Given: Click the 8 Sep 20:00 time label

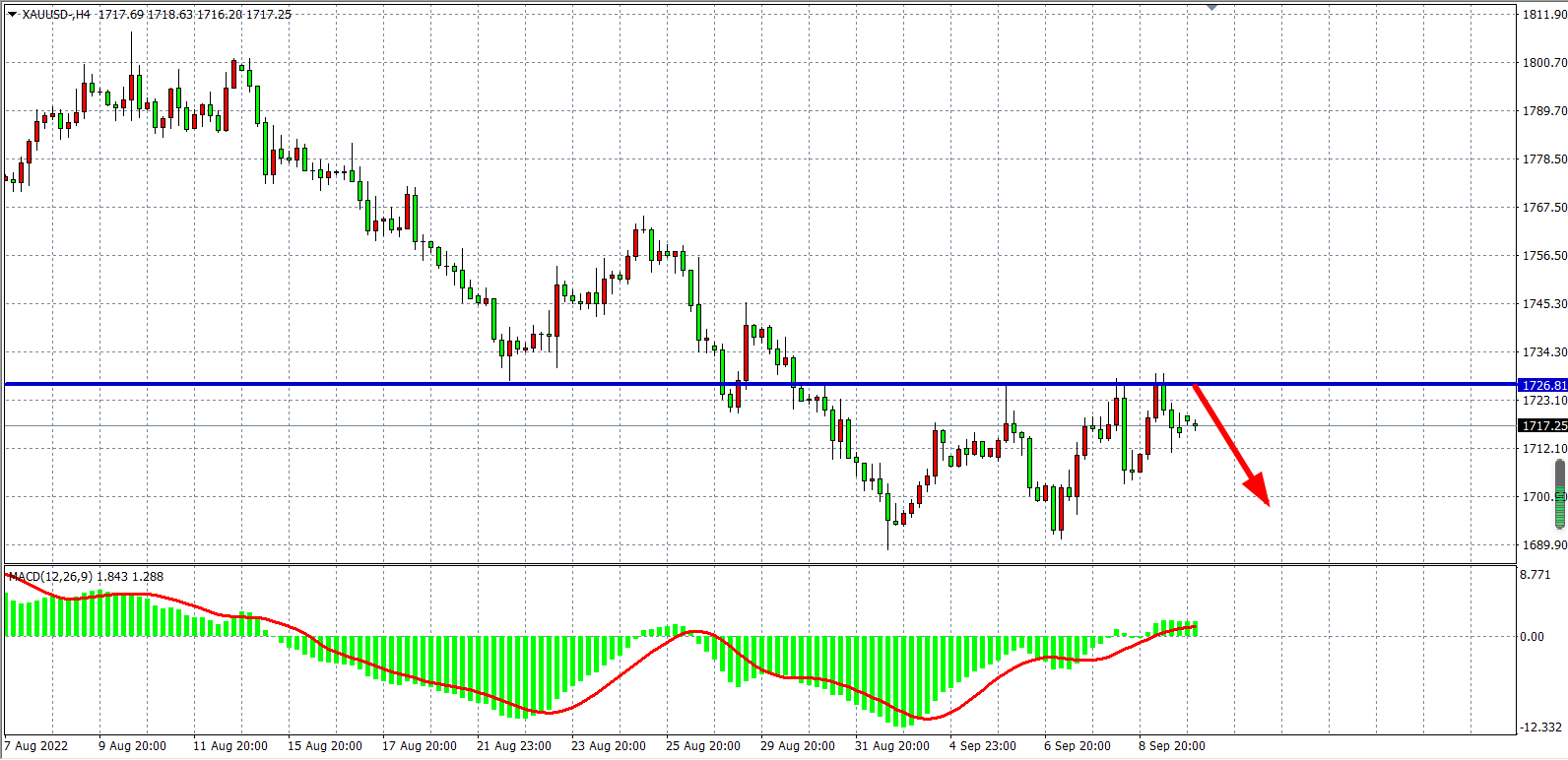Looking at the screenshot, I should click(1172, 746).
